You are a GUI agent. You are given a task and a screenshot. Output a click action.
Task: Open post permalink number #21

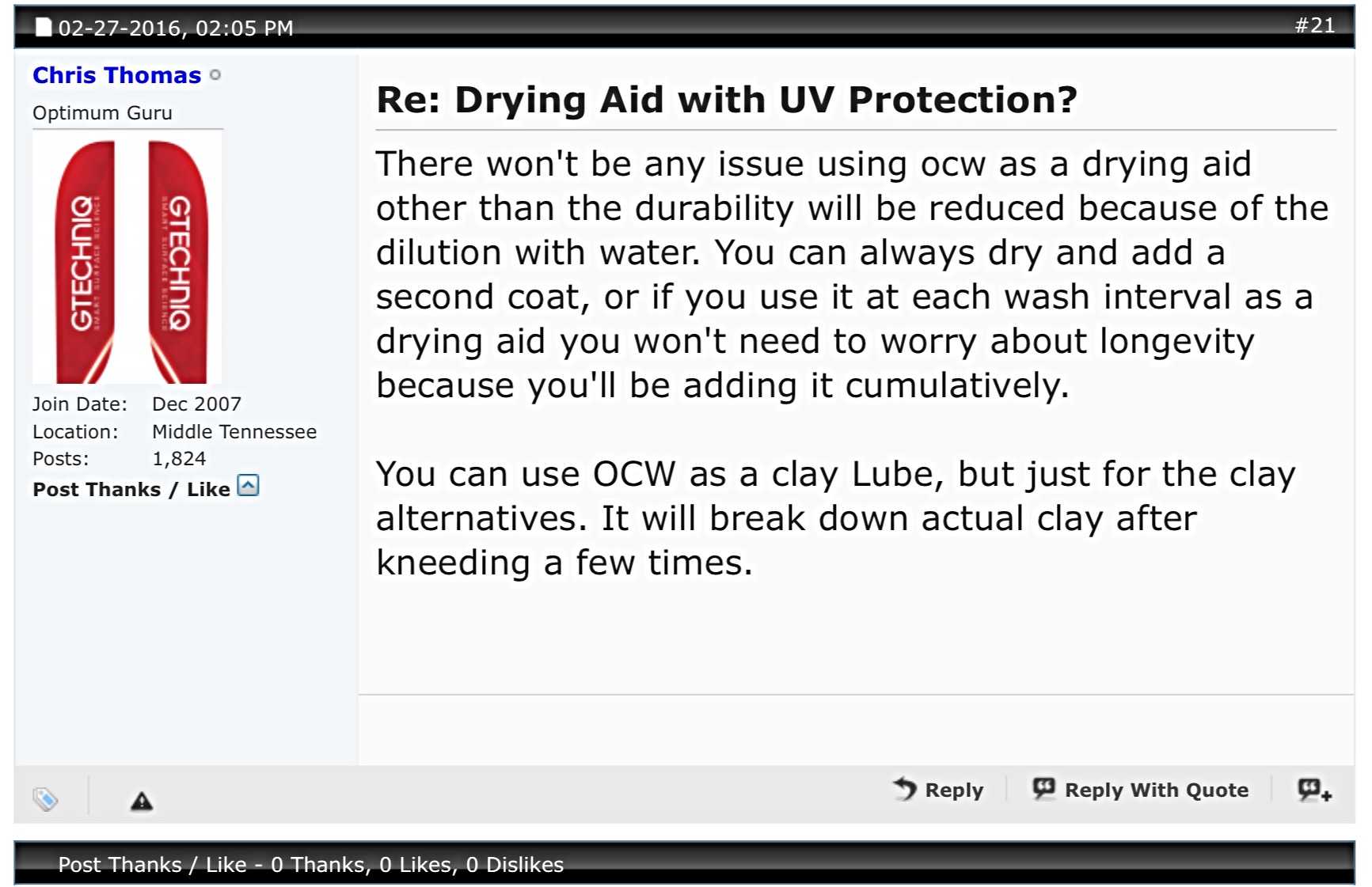(1314, 25)
